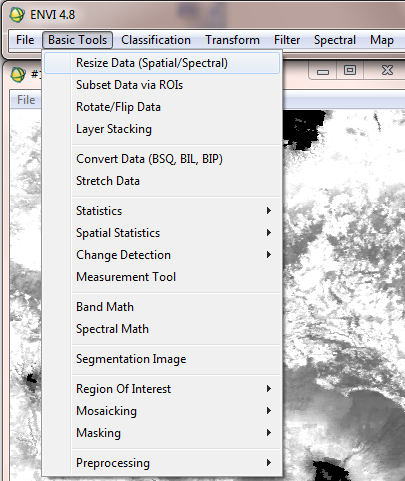Expand the Preprocessing submenu
The width and height of the screenshot is (405, 481).
tap(162, 463)
